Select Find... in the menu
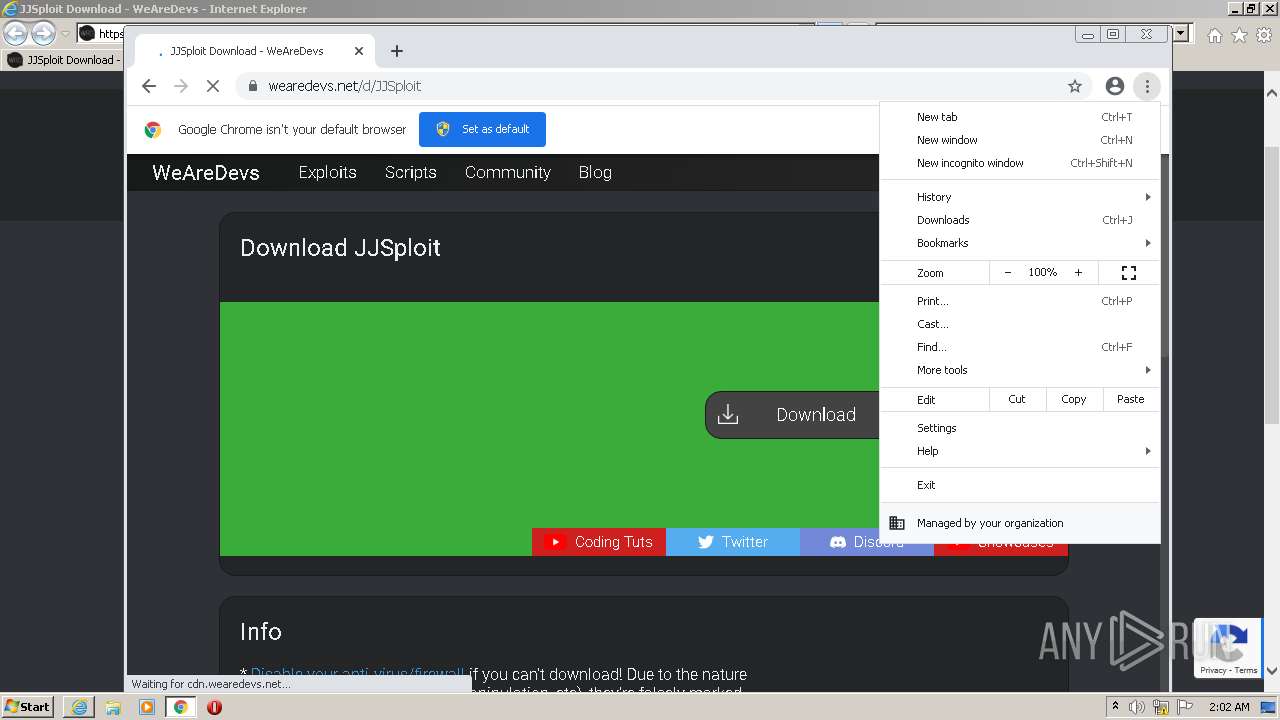The width and height of the screenshot is (1280, 720). (1020, 347)
